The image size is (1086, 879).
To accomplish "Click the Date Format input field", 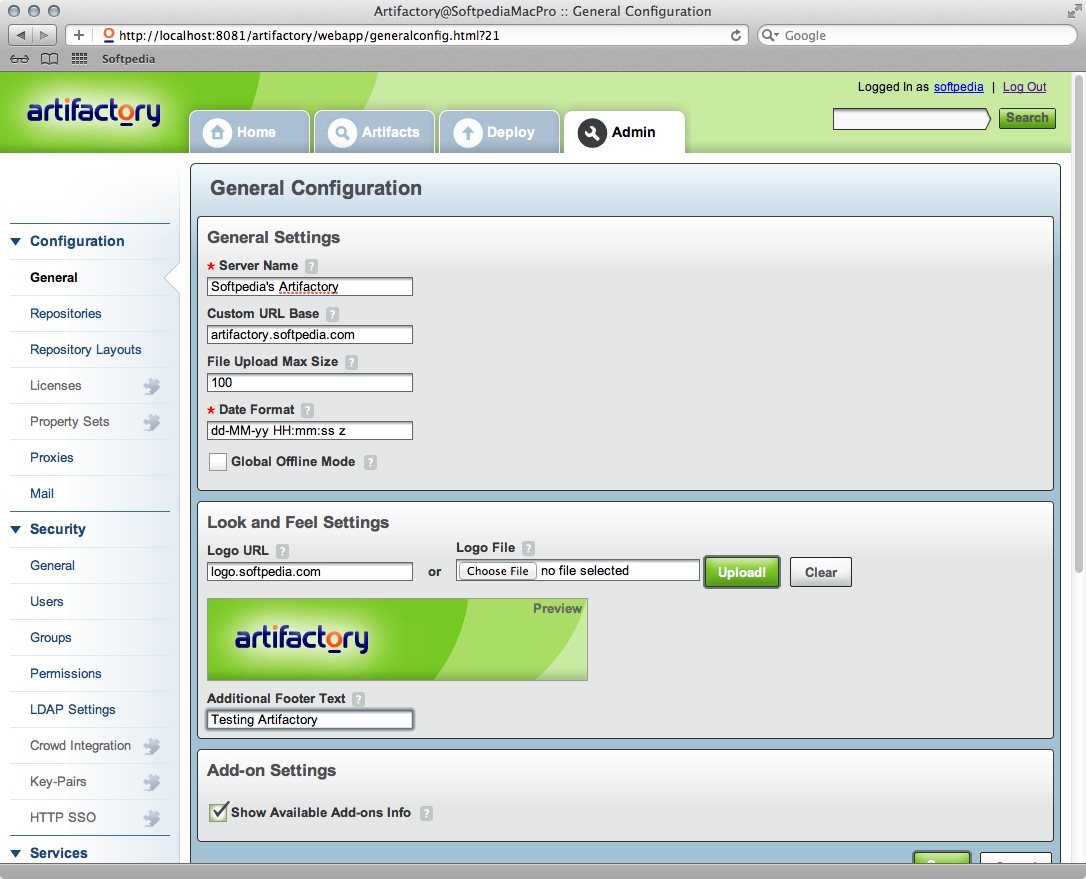I will point(310,431).
